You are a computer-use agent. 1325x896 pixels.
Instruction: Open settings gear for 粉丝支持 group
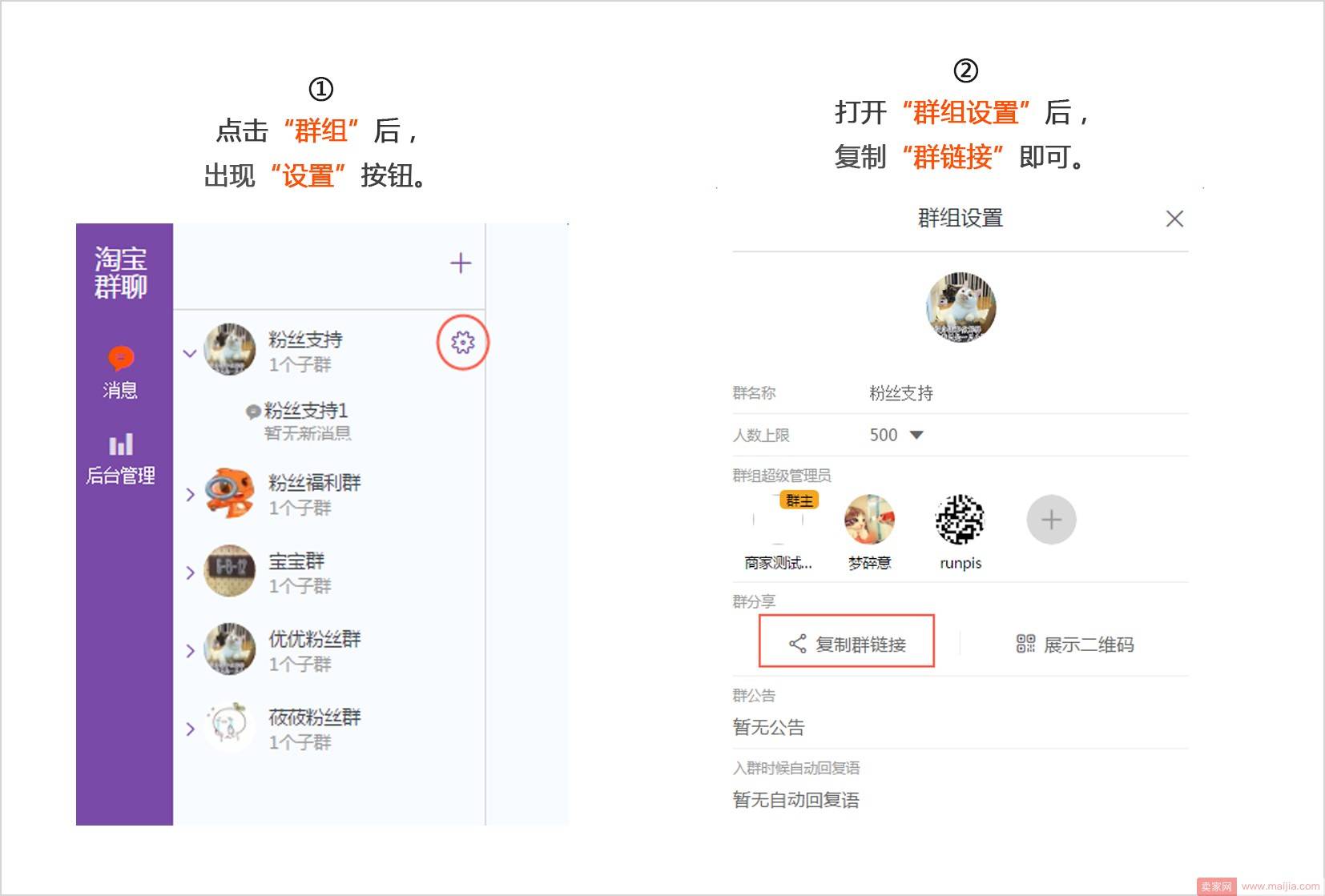462,343
